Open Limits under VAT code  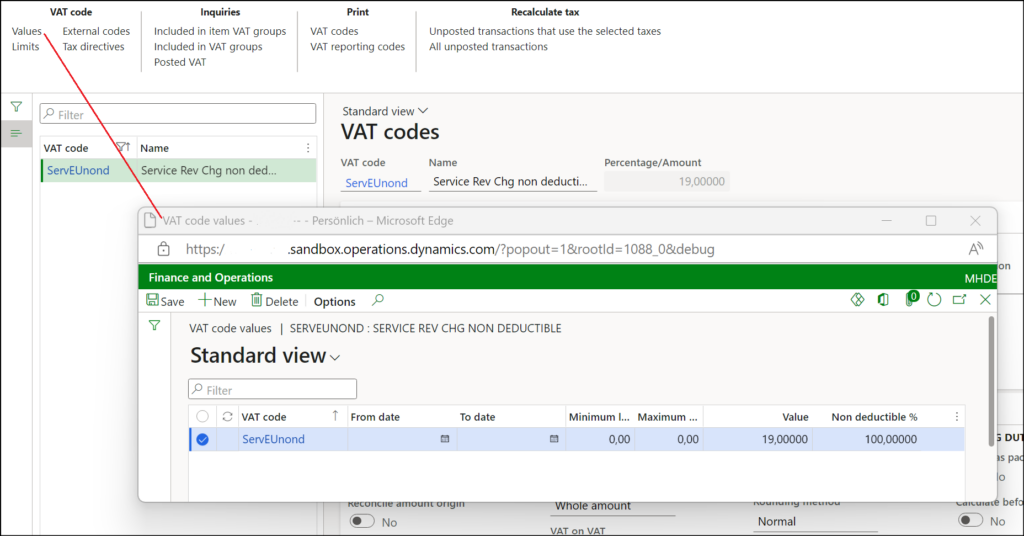(25, 46)
